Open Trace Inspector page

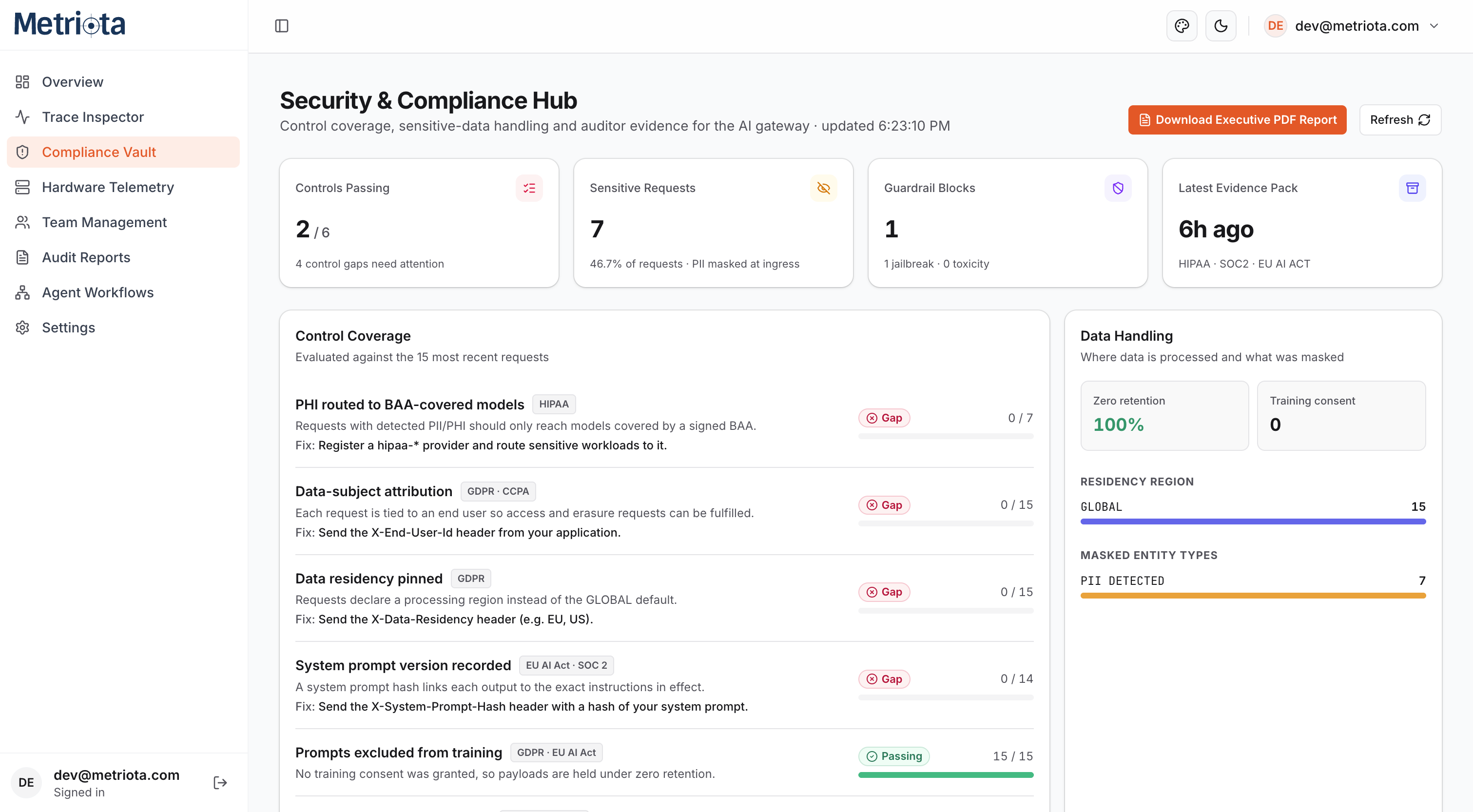[x=123, y=116]
